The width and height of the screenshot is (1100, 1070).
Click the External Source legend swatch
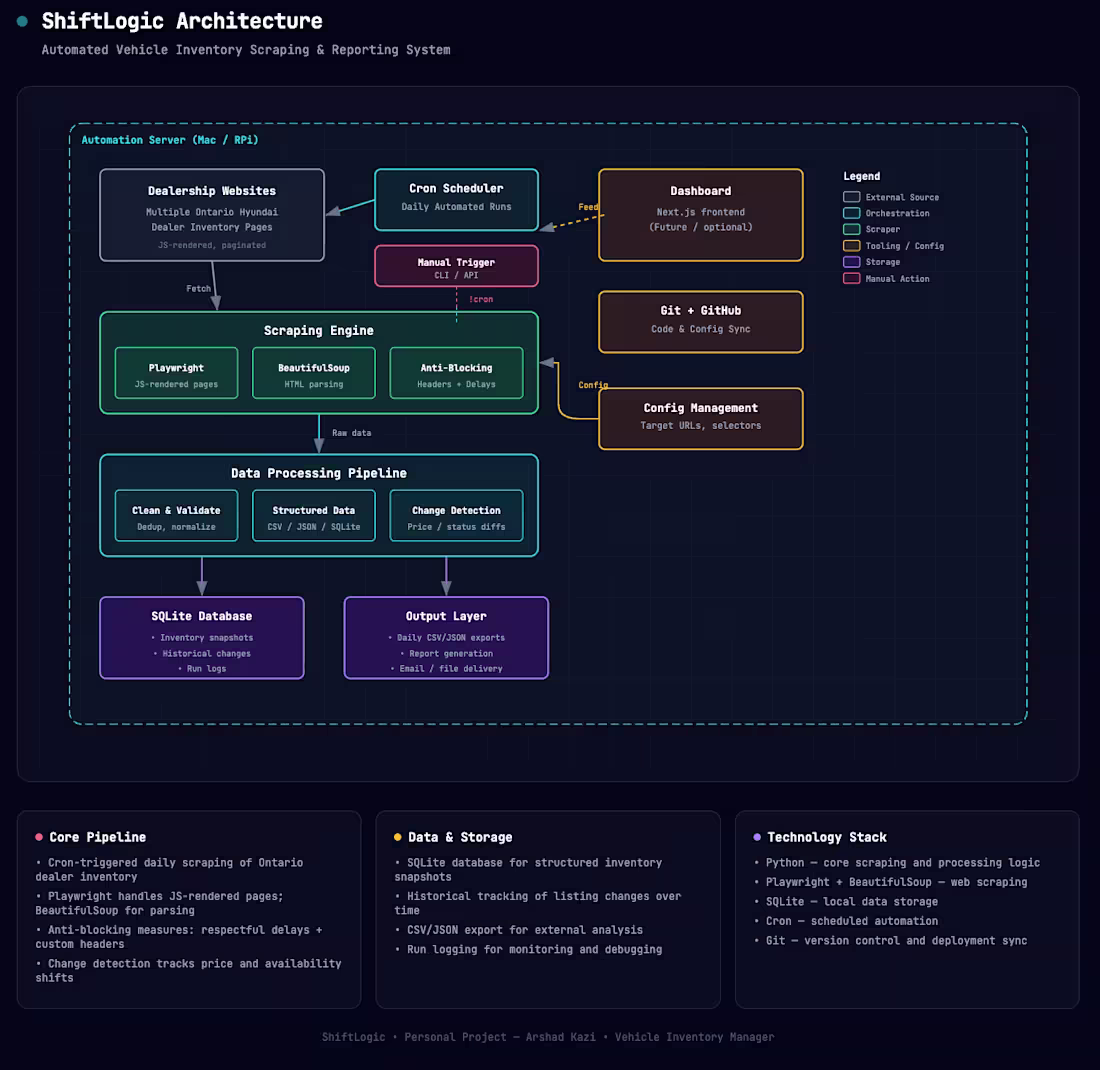pos(852,197)
